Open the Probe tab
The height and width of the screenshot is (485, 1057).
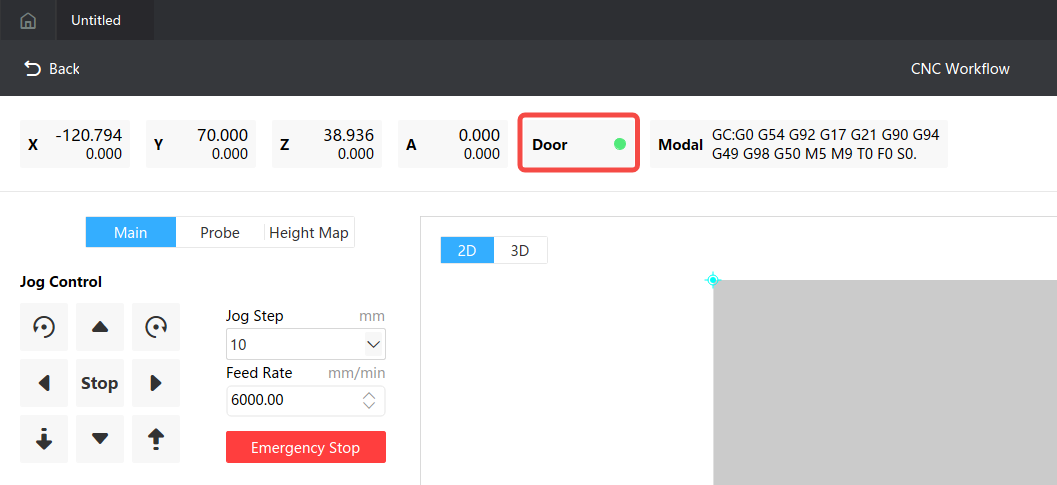point(220,232)
